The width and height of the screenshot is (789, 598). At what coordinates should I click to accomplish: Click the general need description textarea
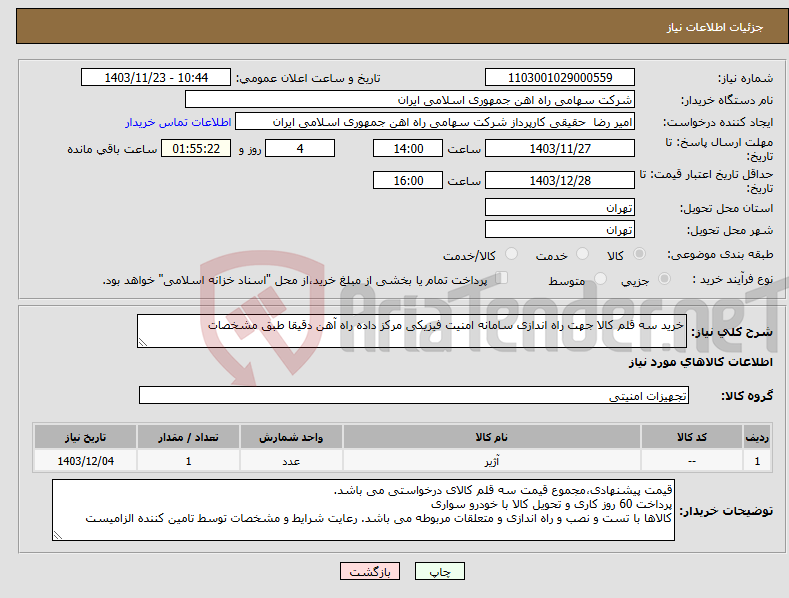pos(412,331)
